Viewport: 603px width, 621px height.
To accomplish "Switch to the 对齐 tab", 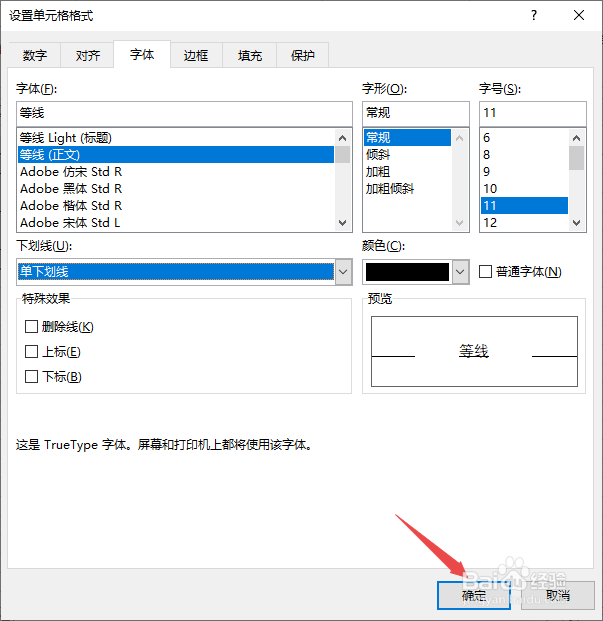I will pos(88,55).
